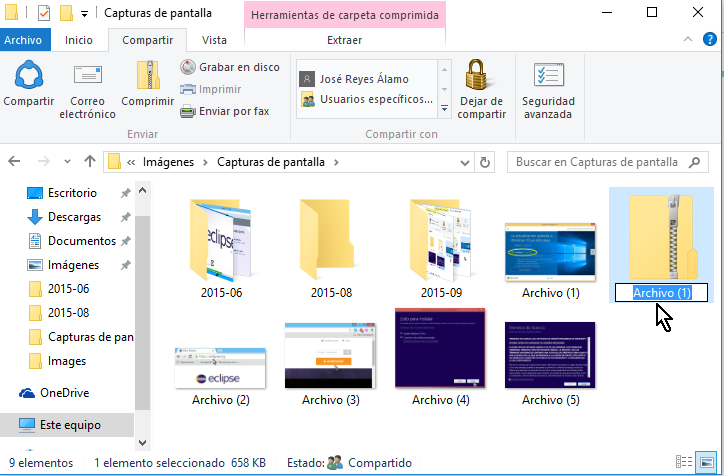The height and width of the screenshot is (476, 724).
Task: Open Seguridad avanzada
Action: 548,90
